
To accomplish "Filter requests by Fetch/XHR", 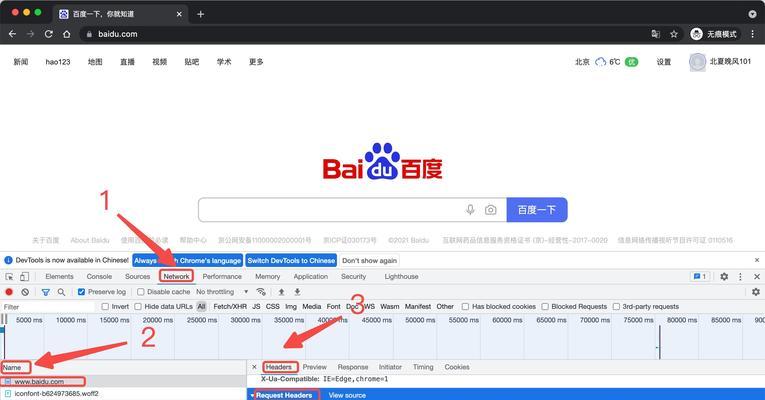I will (230, 306).
